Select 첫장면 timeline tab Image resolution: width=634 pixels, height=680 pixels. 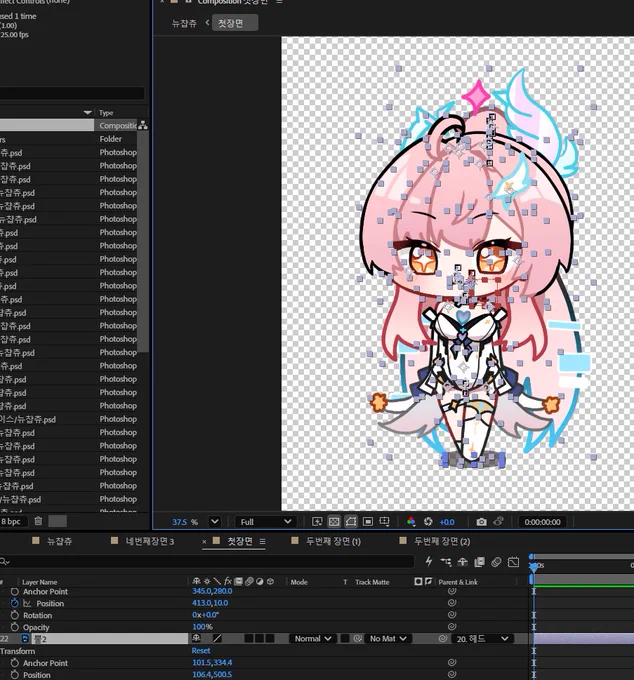click(240, 541)
